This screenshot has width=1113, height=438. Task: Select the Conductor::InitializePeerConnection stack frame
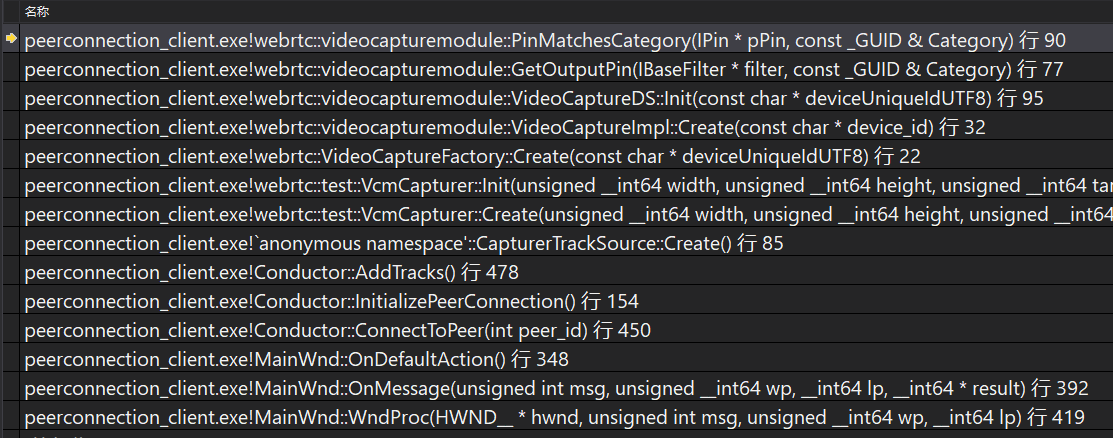pos(567,301)
